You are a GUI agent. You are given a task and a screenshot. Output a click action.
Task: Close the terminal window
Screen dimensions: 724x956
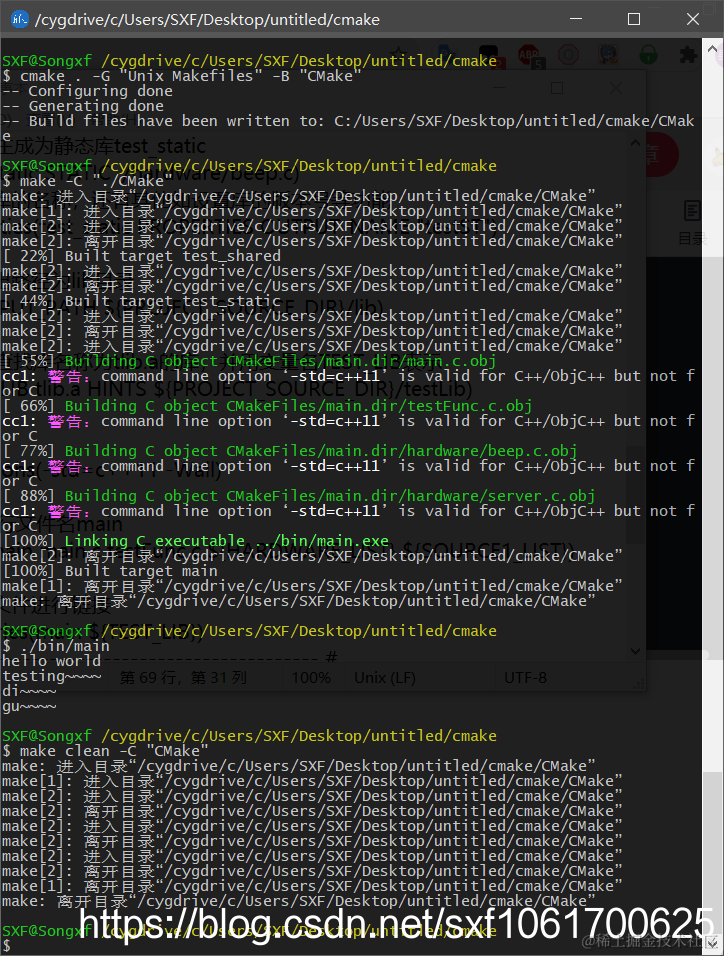pos(692,19)
